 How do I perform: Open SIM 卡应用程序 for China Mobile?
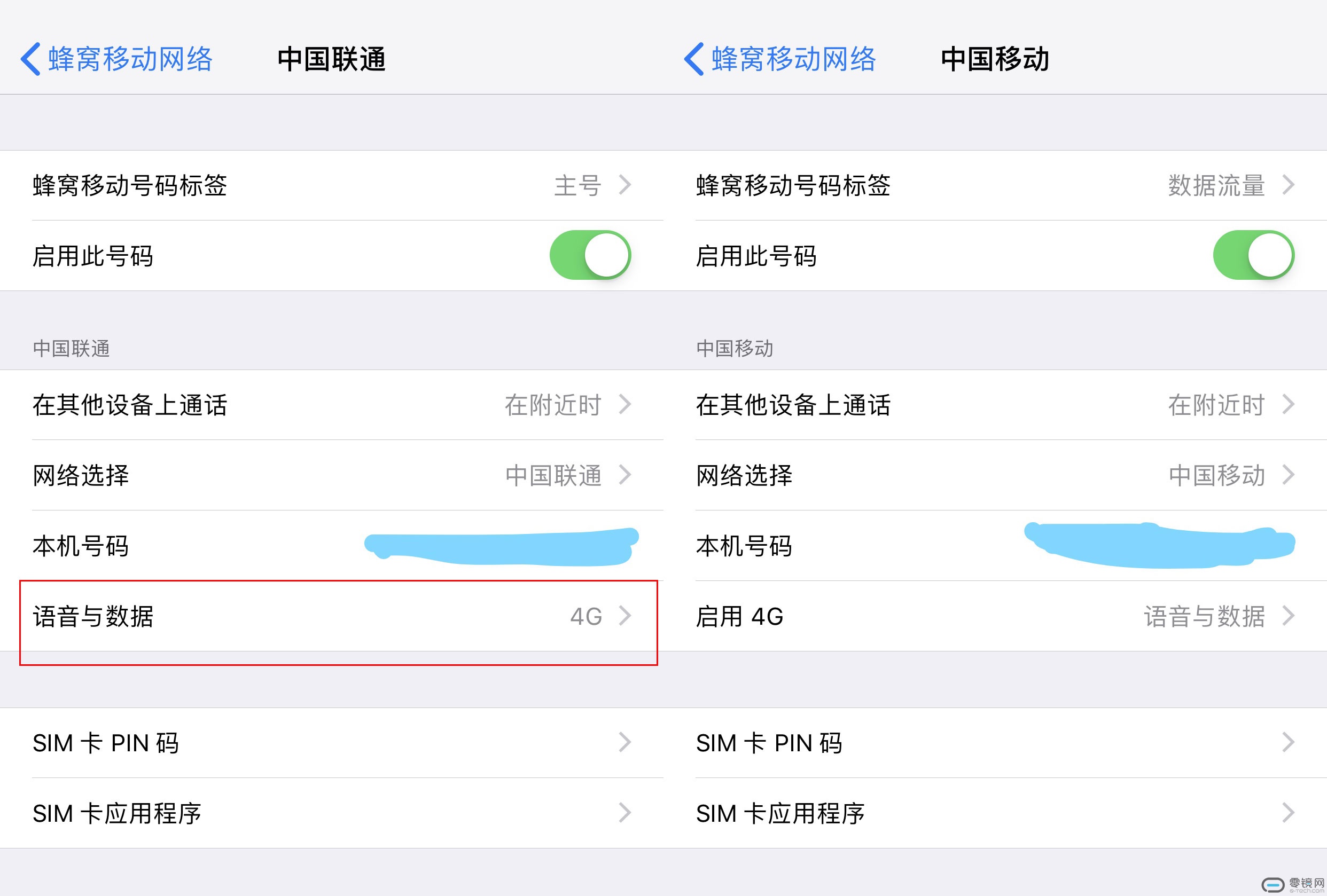click(995, 813)
